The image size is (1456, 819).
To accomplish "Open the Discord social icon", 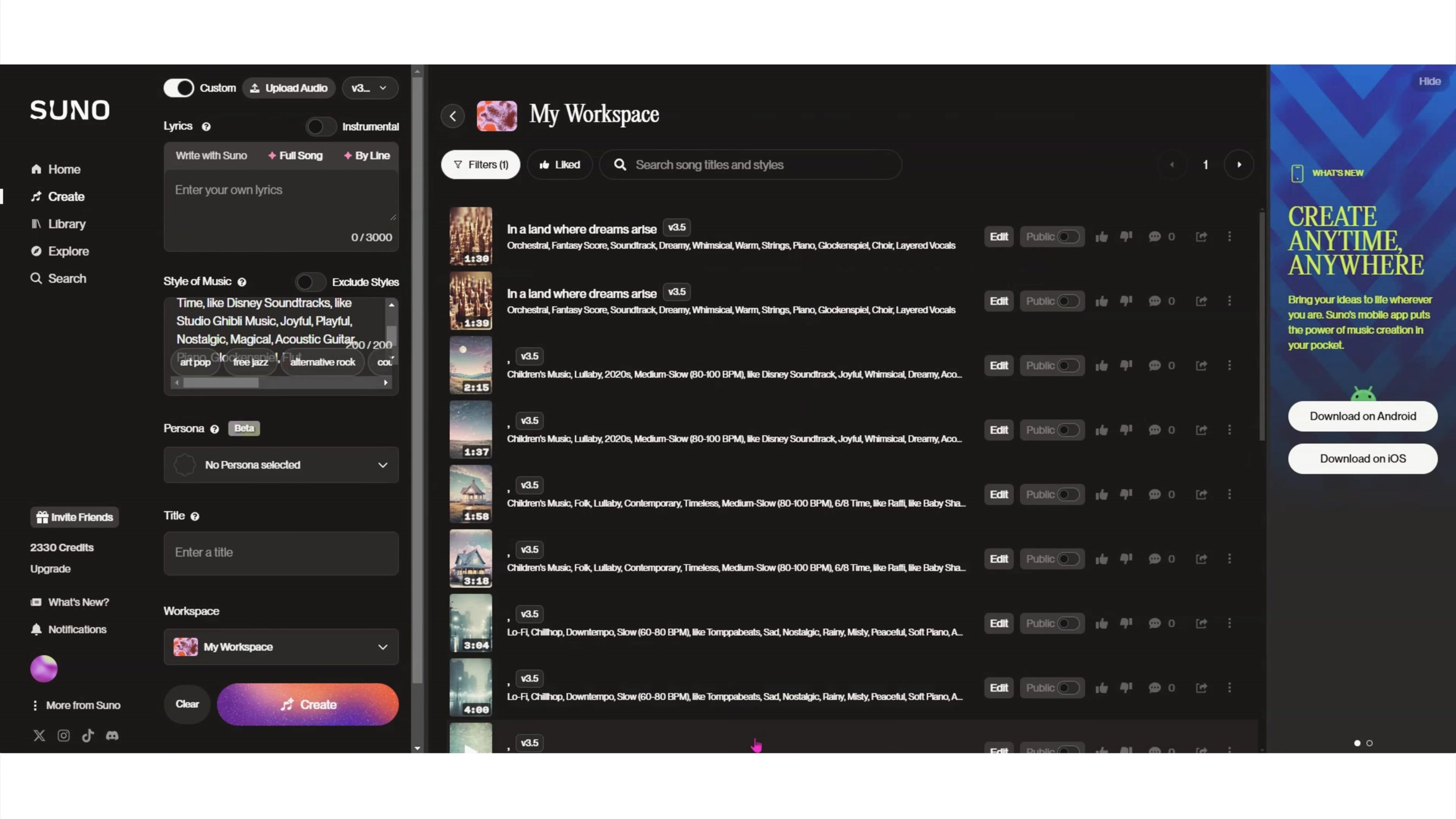I will pyautogui.click(x=112, y=736).
